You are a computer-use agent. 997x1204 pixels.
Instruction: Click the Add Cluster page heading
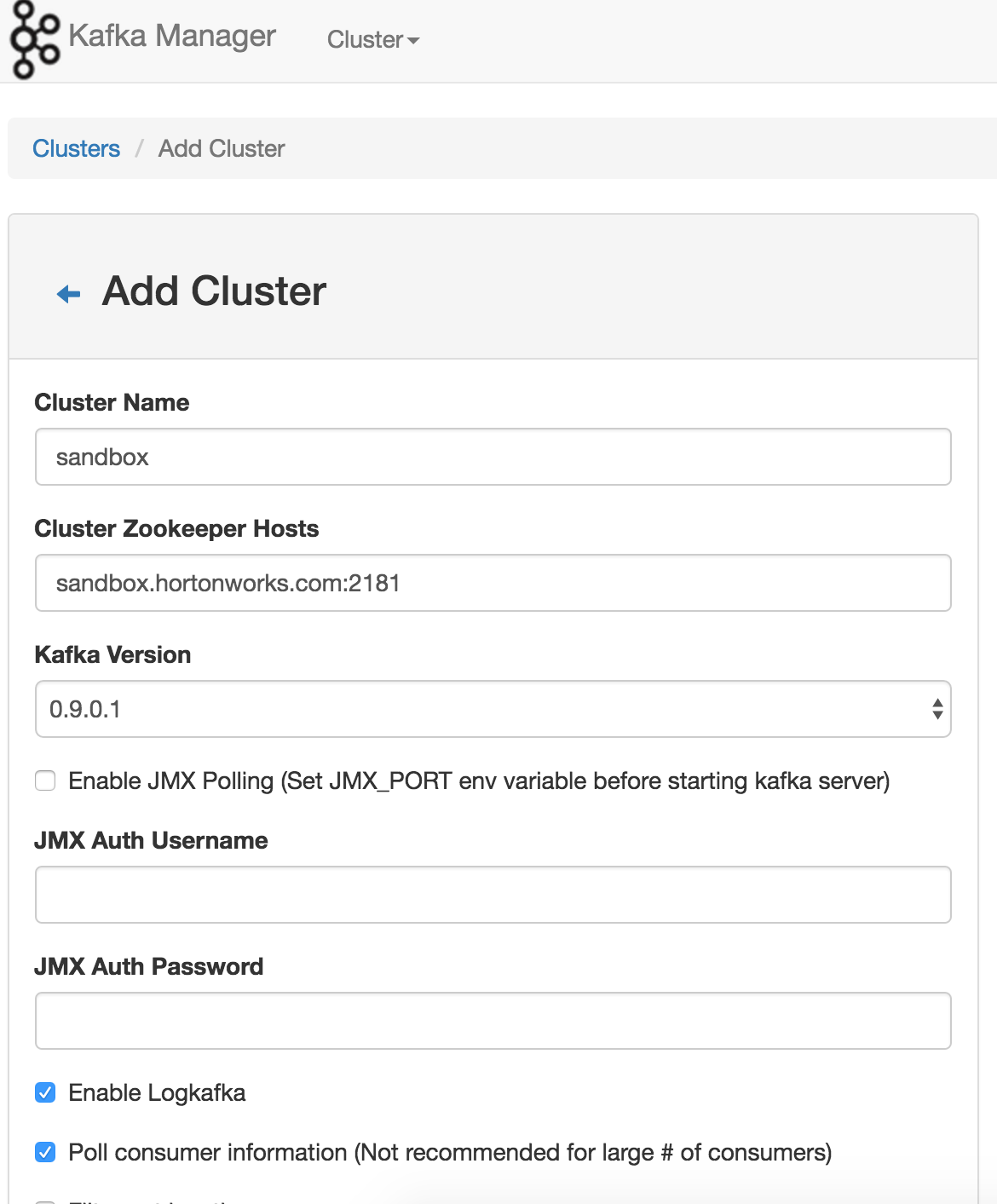click(x=214, y=291)
